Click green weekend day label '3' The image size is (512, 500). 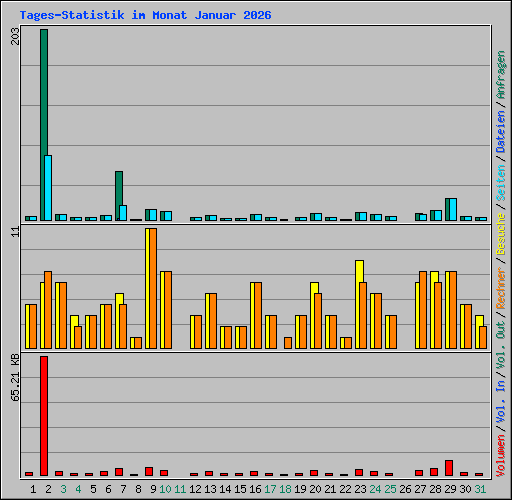click(x=63, y=489)
